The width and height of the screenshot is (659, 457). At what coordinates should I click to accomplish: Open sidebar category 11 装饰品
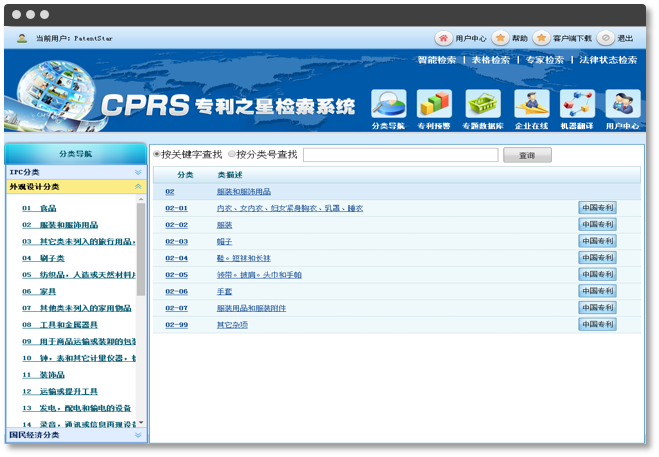[43, 375]
